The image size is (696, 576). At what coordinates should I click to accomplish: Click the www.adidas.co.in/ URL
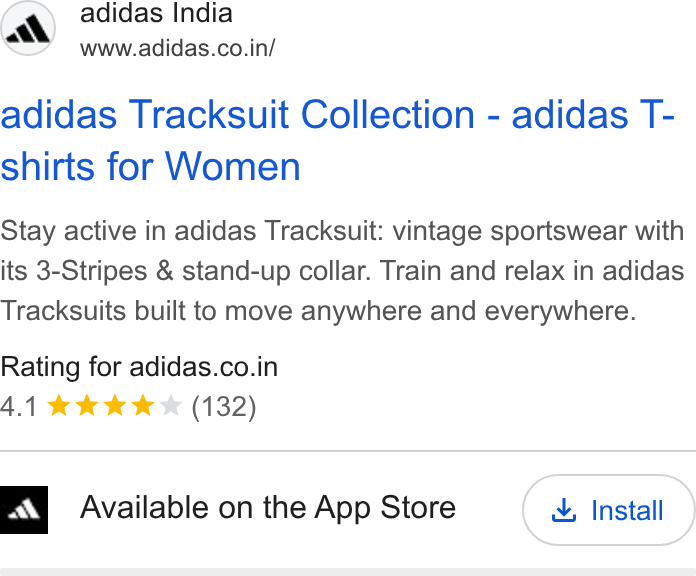[178, 48]
